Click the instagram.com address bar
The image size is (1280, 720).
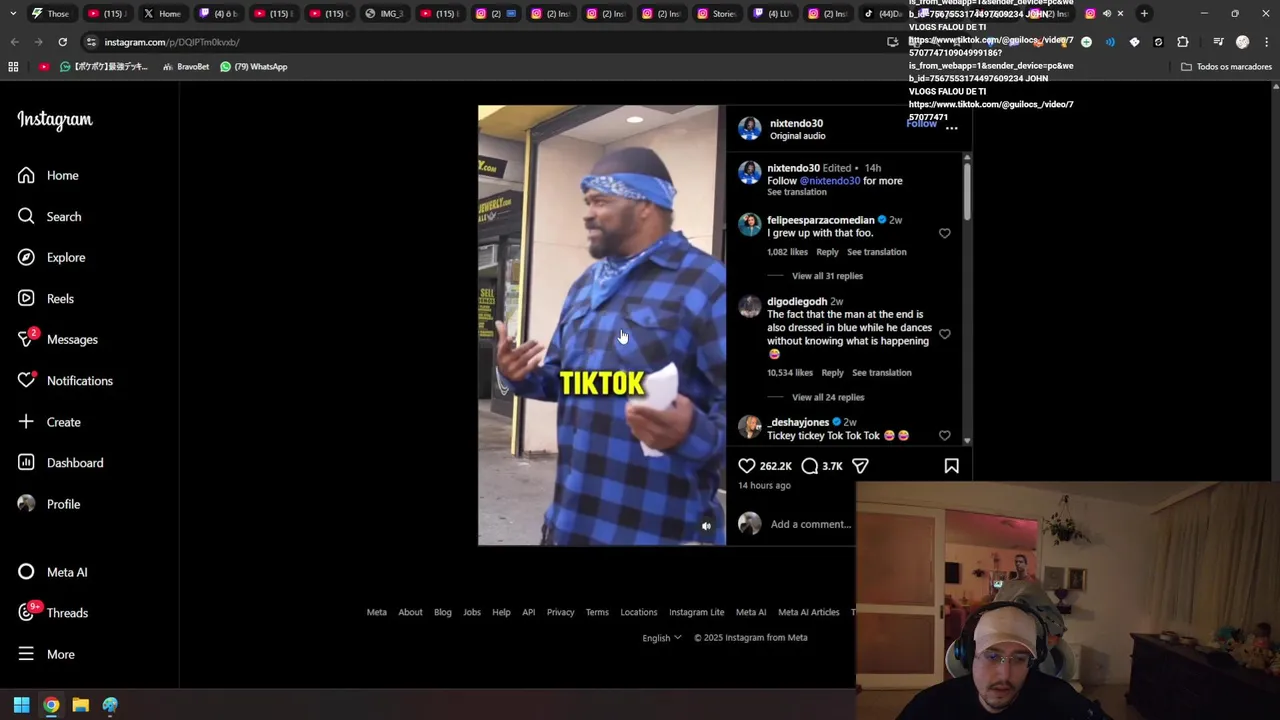(480, 42)
